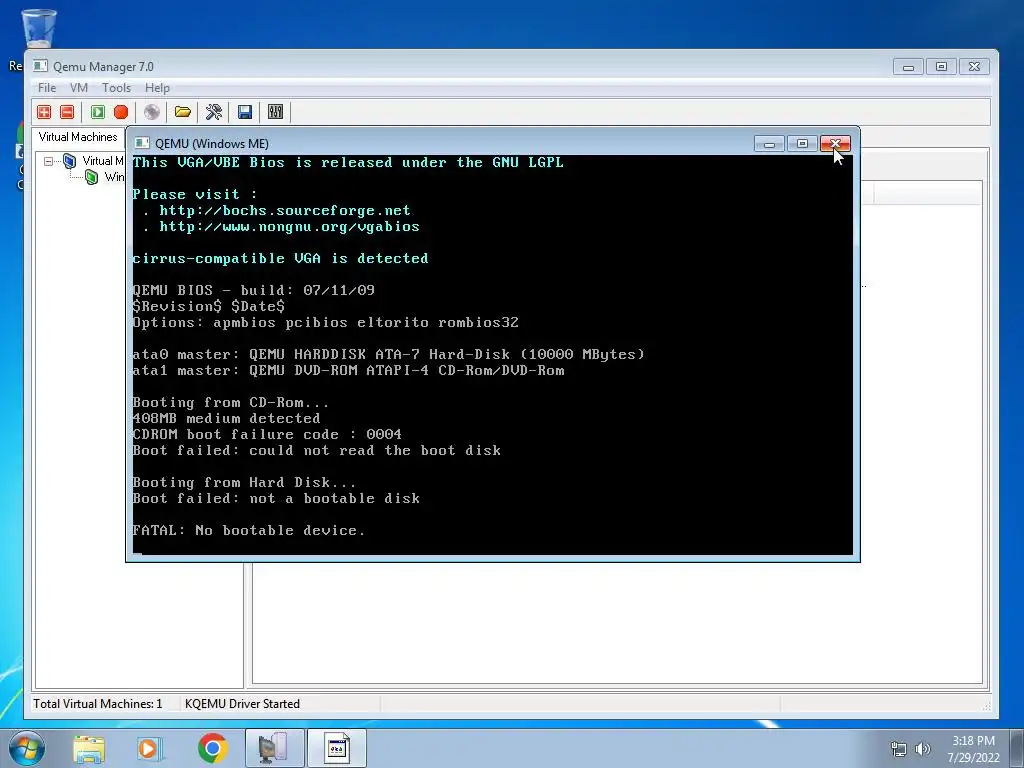The image size is (1024, 768).
Task: Open the wrench and screwdriver tools icon
Action: click(x=214, y=112)
